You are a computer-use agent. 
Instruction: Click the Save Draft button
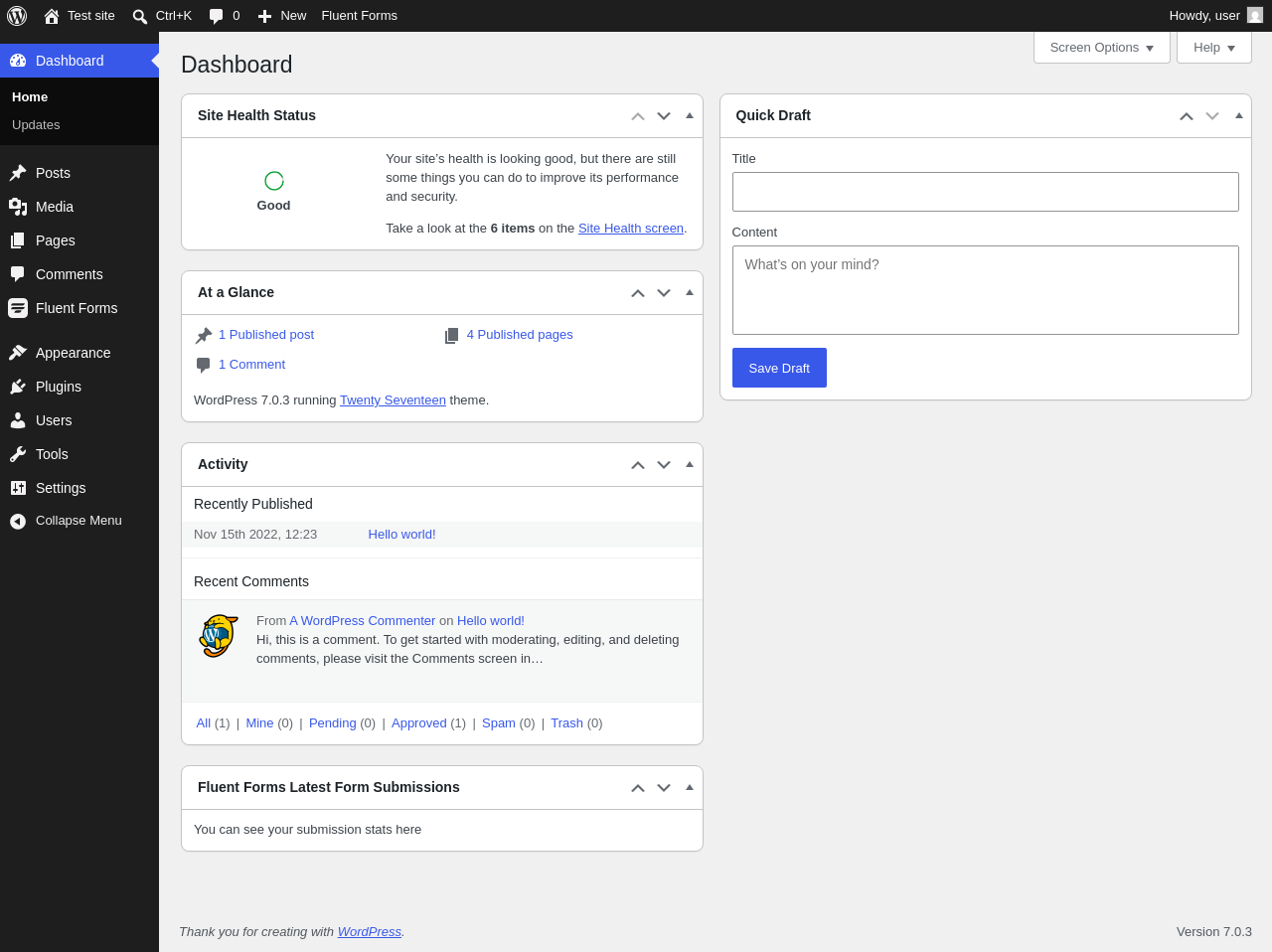click(779, 368)
